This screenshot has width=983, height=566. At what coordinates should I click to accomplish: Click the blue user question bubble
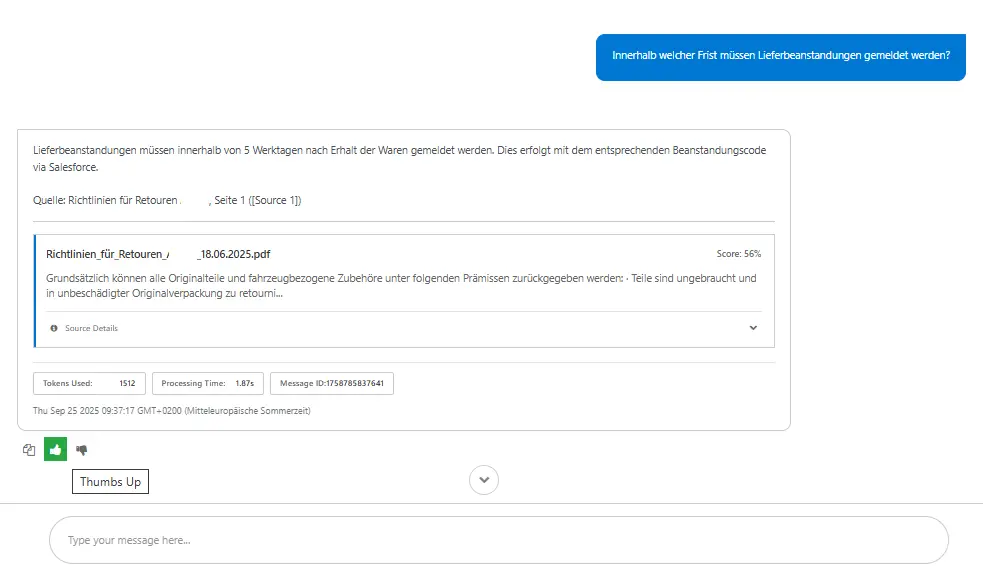pos(780,56)
